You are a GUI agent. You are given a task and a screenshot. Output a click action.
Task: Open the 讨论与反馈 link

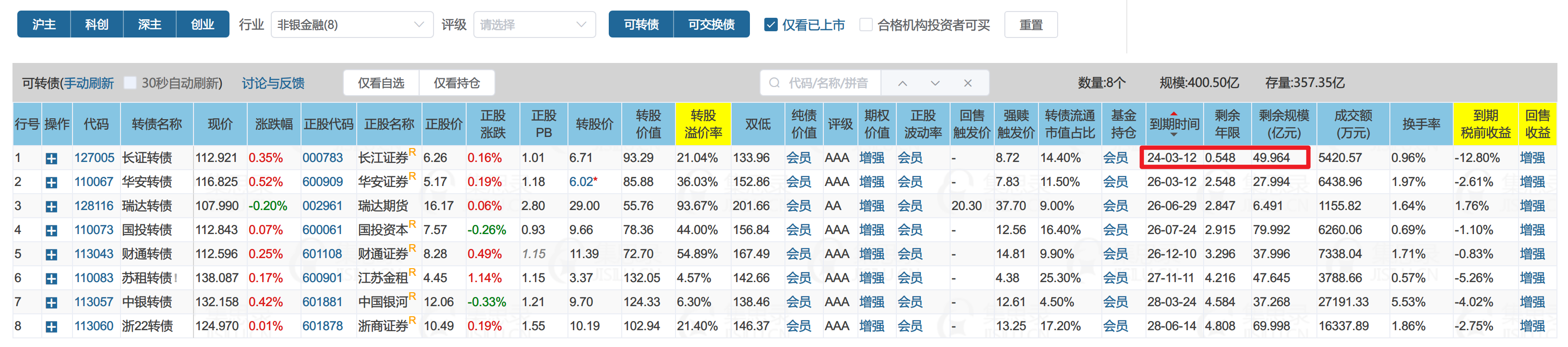(273, 83)
